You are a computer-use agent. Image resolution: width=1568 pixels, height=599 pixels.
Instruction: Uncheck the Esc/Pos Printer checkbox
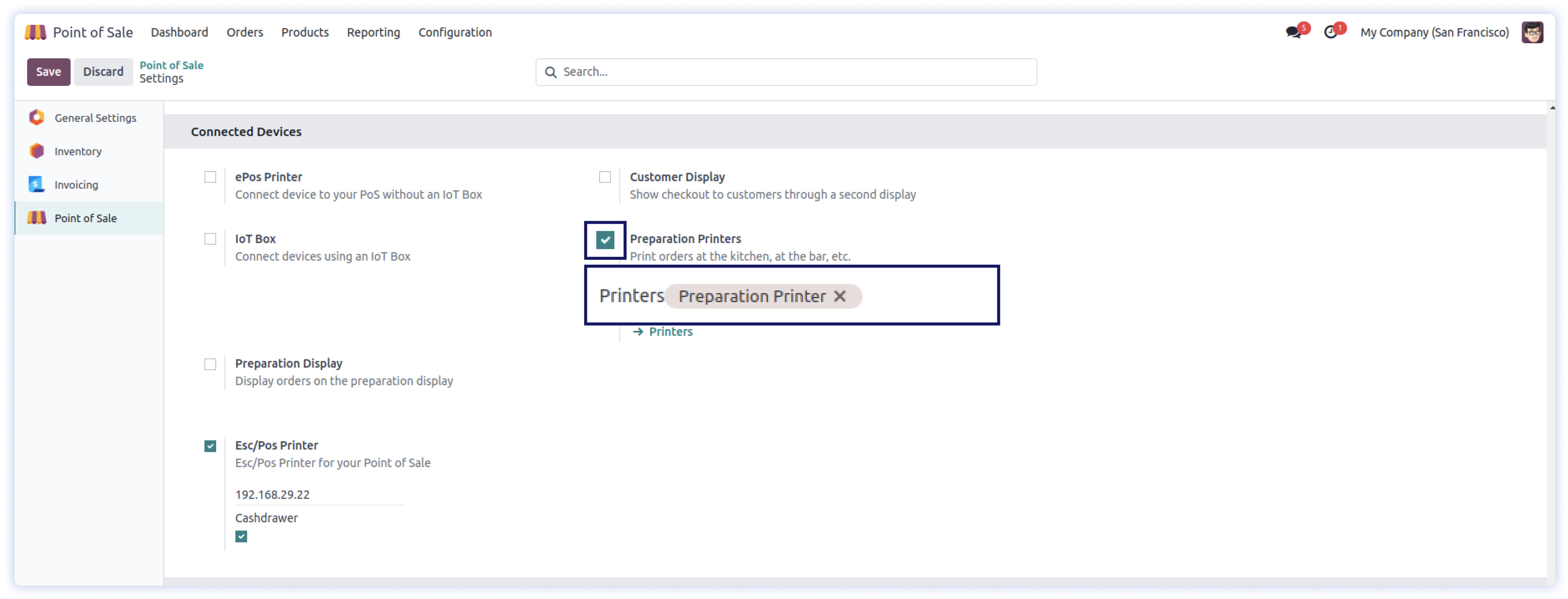tap(210, 446)
